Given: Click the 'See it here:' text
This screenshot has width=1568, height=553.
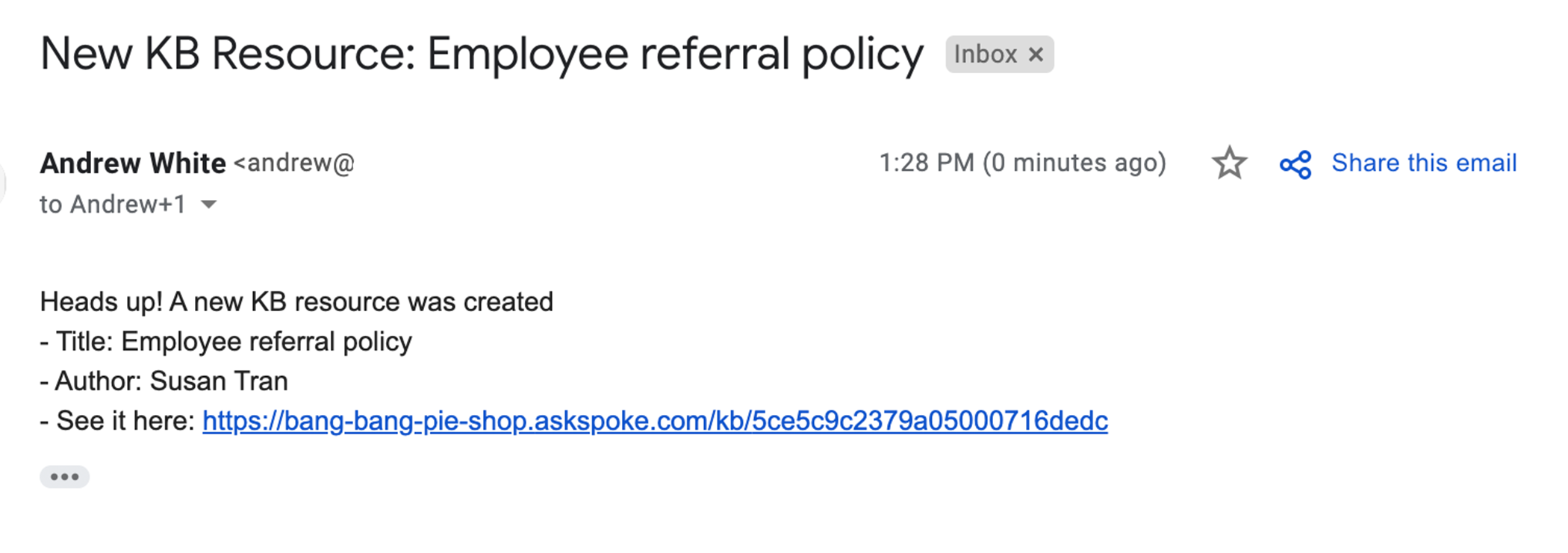Looking at the screenshot, I should pyautogui.click(x=125, y=421).
